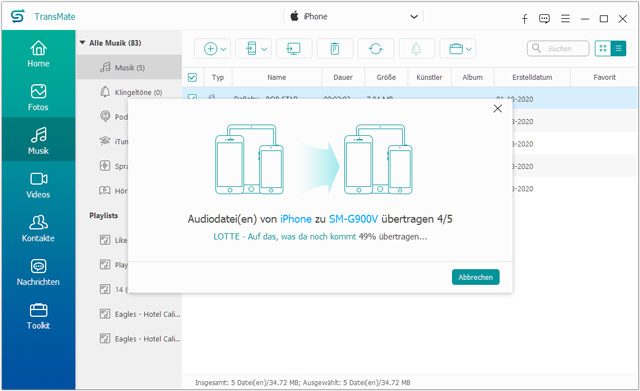
Task: Click the TransMate title text
Action: [x=55, y=17]
